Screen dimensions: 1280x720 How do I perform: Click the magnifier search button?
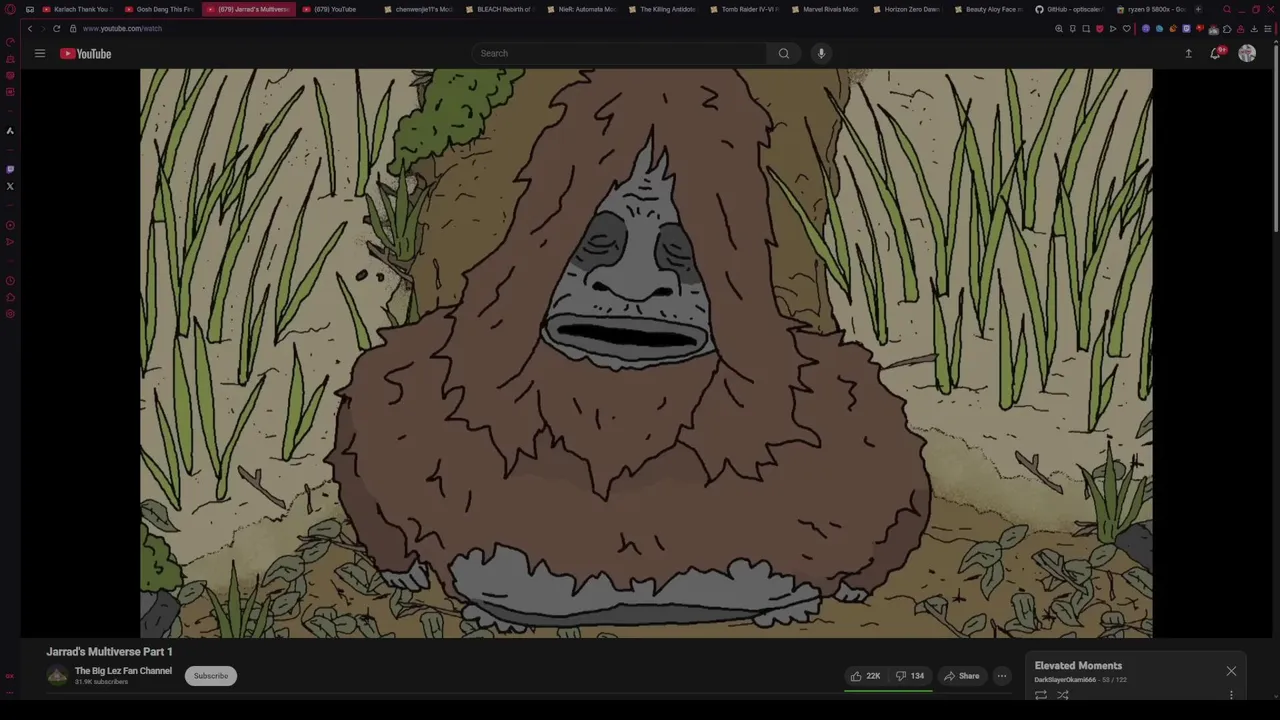tap(784, 53)
